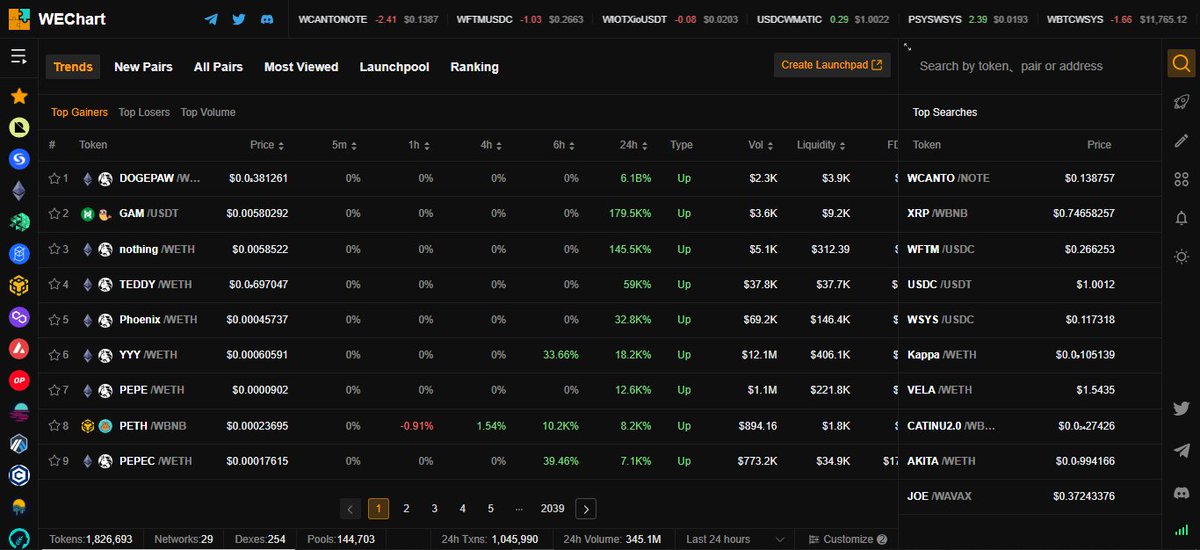
Task: Select the Syscoin blue S network icon
Action: coord(18,159)
